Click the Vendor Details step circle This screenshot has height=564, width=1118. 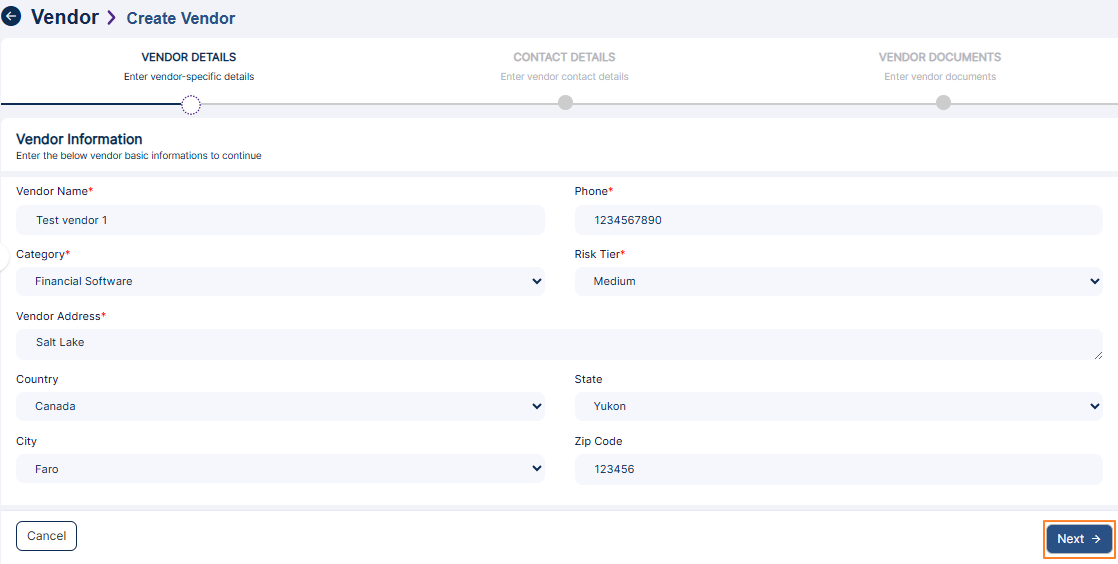click(x=191, y=104)
